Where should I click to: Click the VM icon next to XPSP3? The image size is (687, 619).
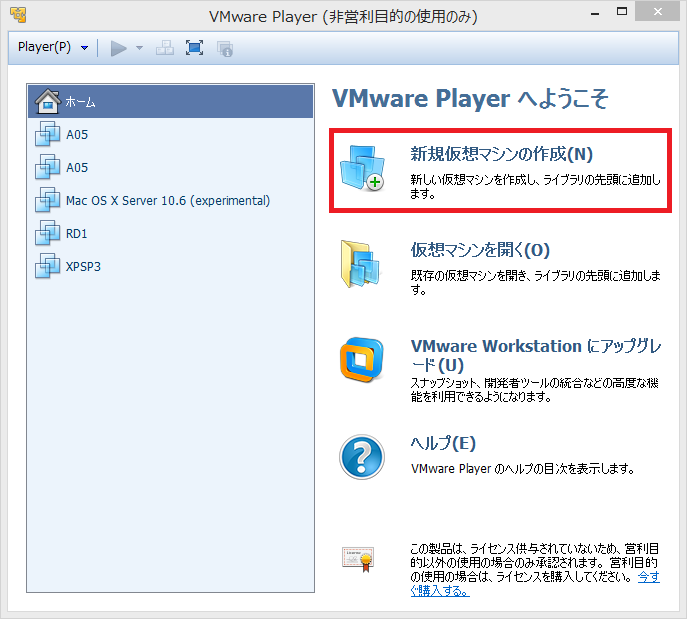click(47, 265)
